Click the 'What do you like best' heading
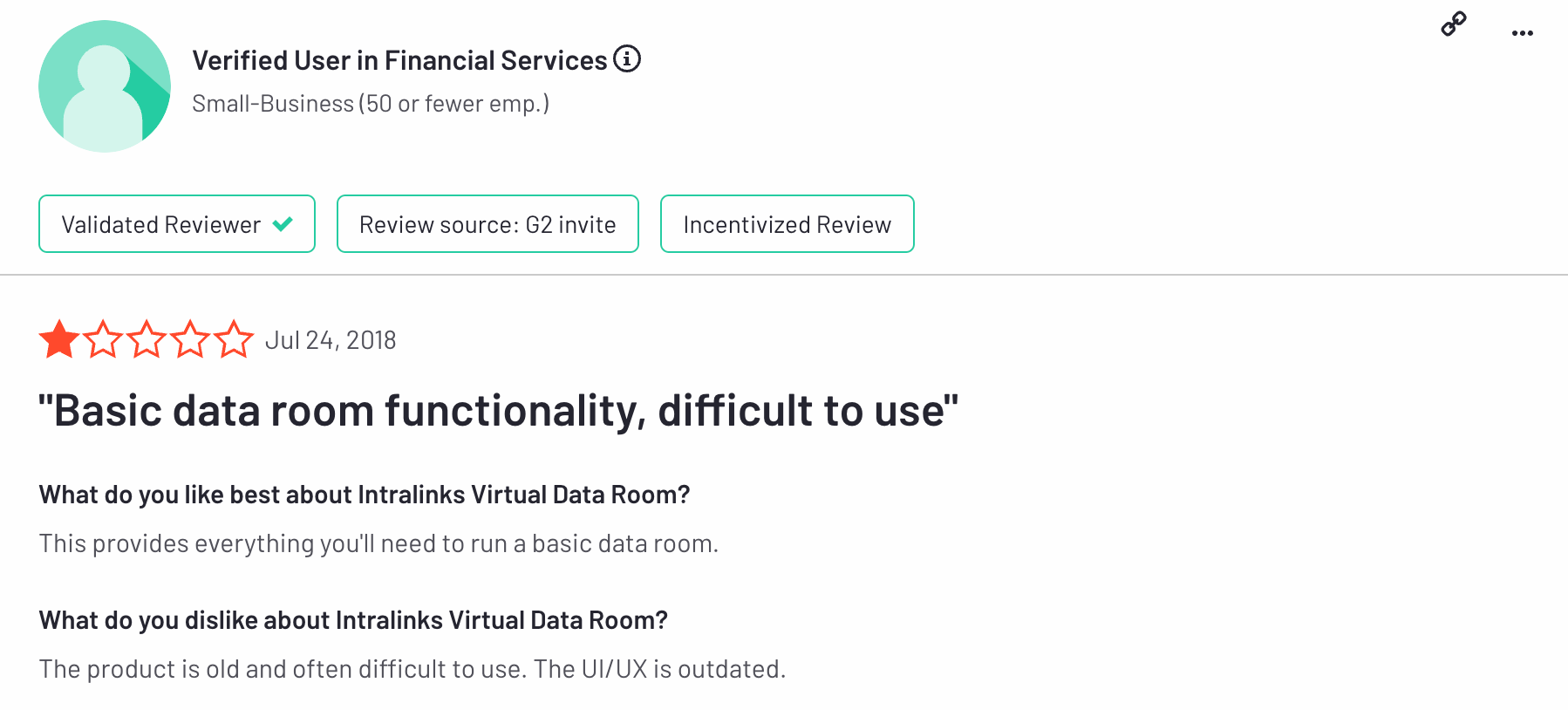 pos(365,495)
